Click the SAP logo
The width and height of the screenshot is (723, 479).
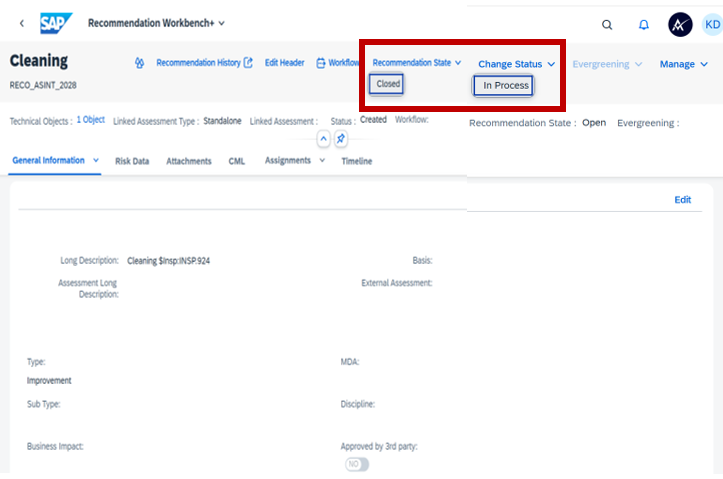tap(56, 23)
